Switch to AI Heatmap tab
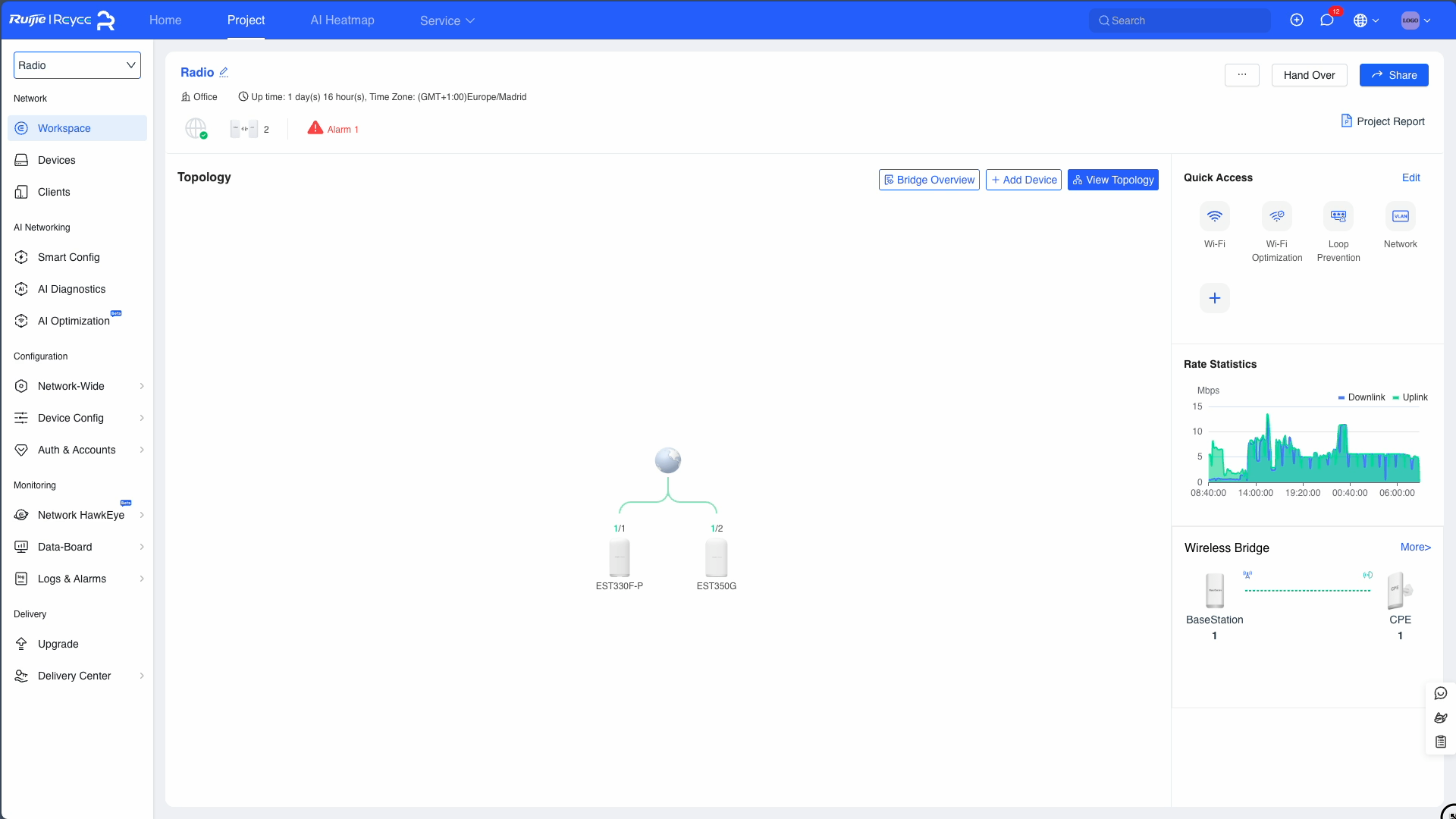Viewport: 1456px width, 819px height. (342, 20)
